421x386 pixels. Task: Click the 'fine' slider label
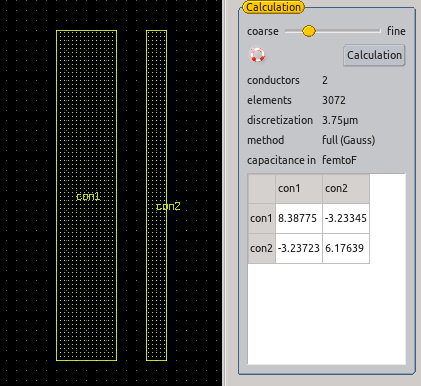pos(396,31)
